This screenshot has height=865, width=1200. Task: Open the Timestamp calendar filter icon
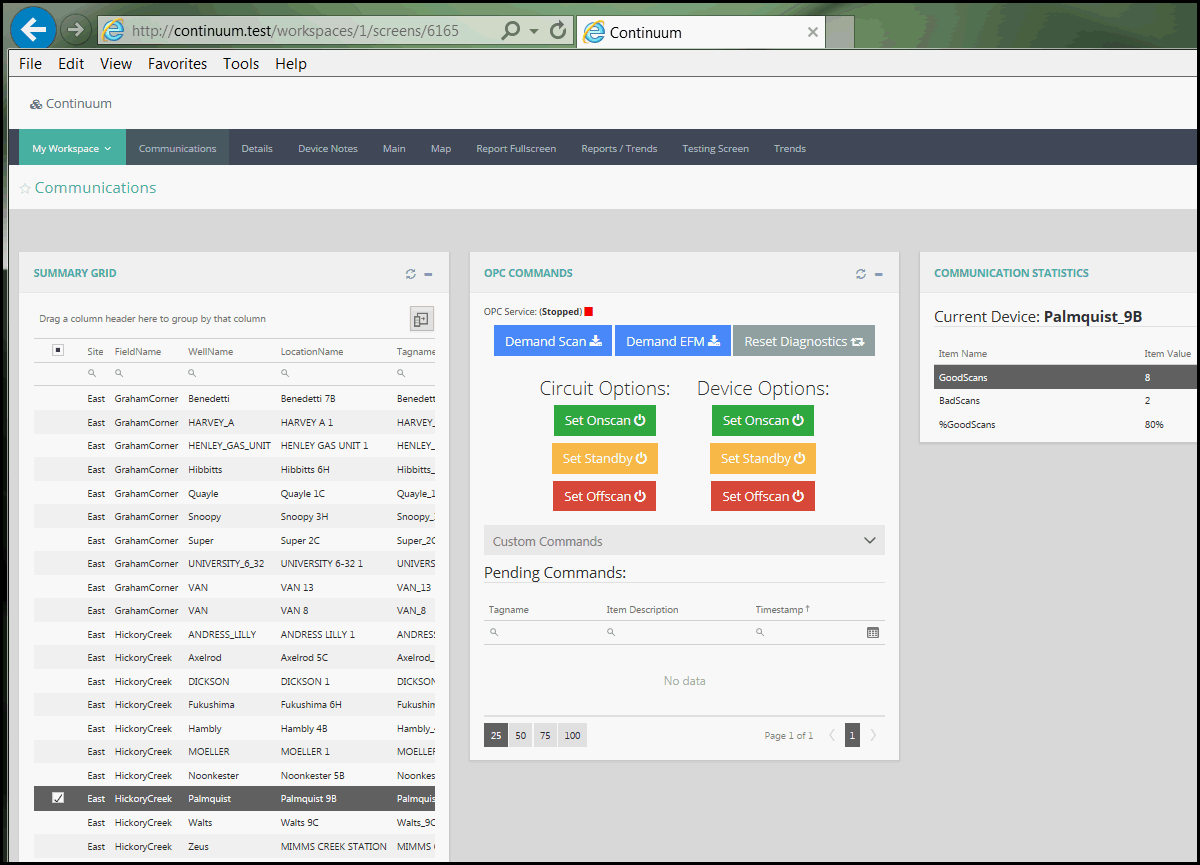pos(872,633)
